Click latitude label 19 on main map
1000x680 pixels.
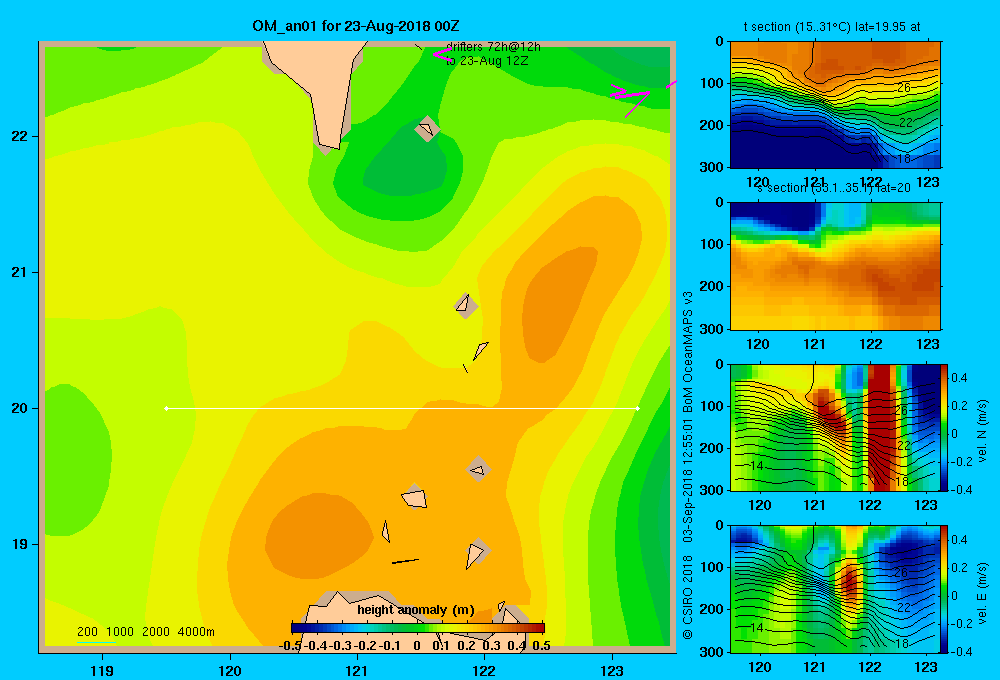[x=20, y=544]
